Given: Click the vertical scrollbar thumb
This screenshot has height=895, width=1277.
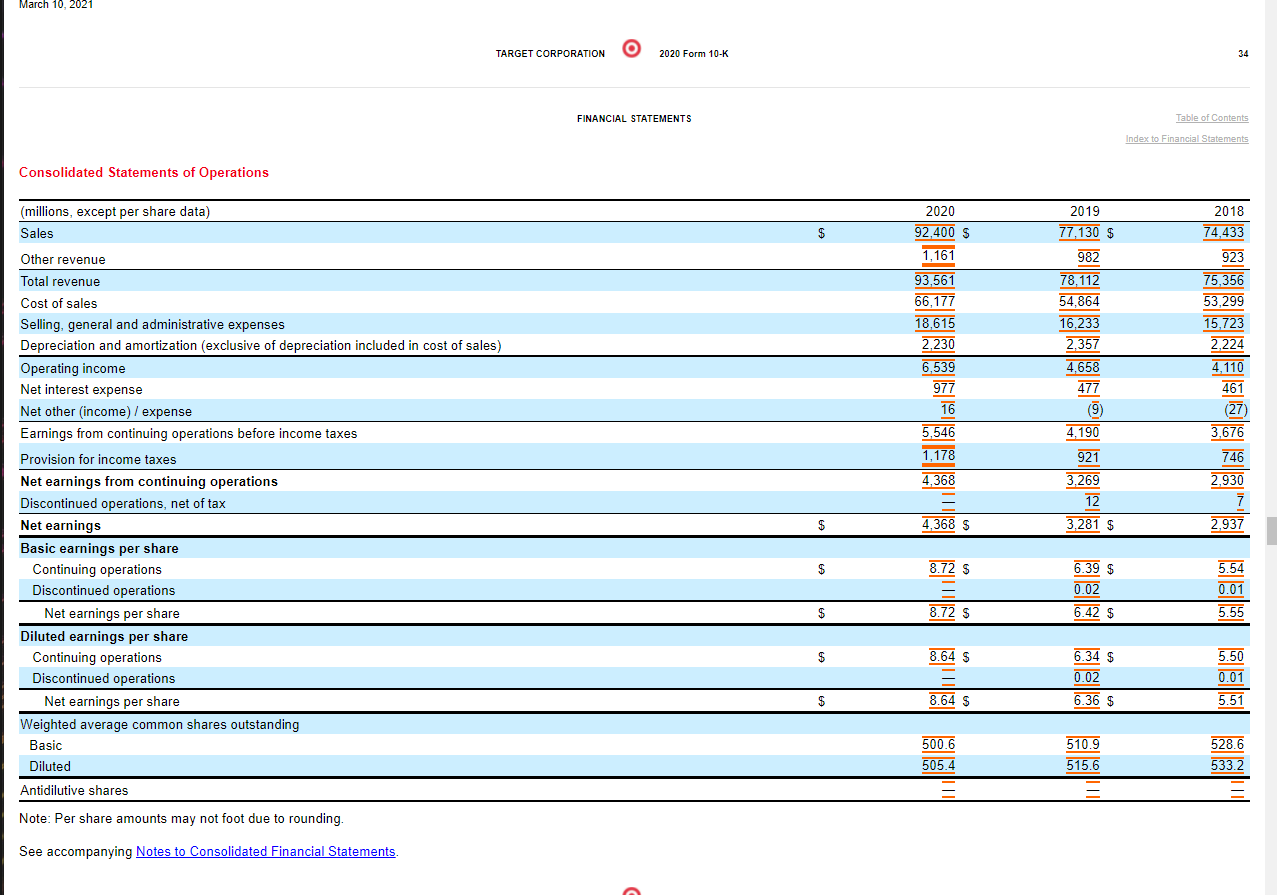Looking at the screenshot, I should 1271,531.
